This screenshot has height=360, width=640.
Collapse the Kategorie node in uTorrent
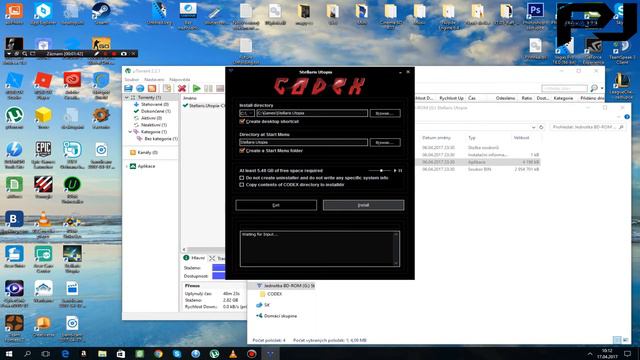[x=130, y=132]
